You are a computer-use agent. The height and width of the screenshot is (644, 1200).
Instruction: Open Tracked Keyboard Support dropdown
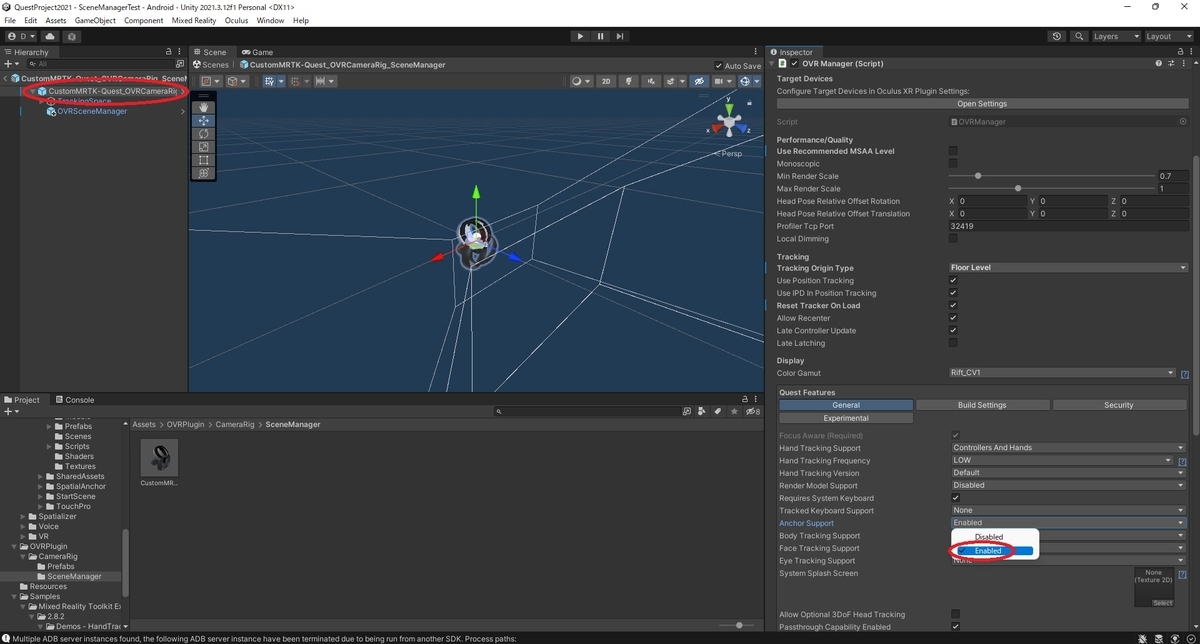[x=1067, y=510]
